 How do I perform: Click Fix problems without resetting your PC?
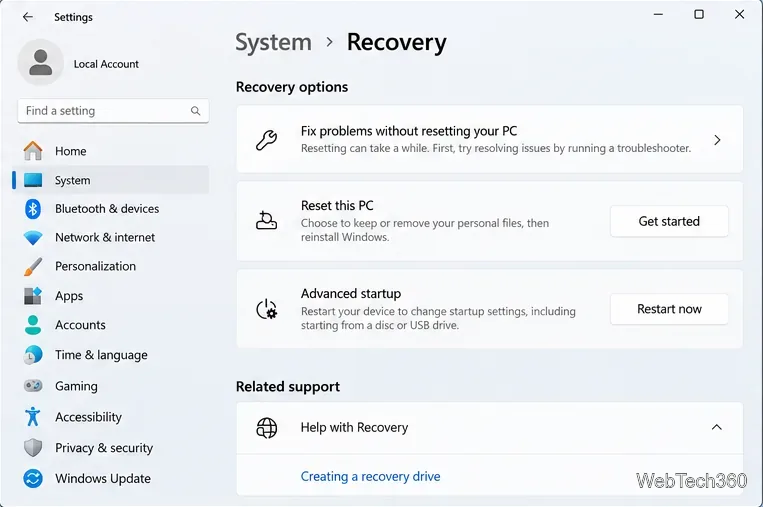[490, 139]
